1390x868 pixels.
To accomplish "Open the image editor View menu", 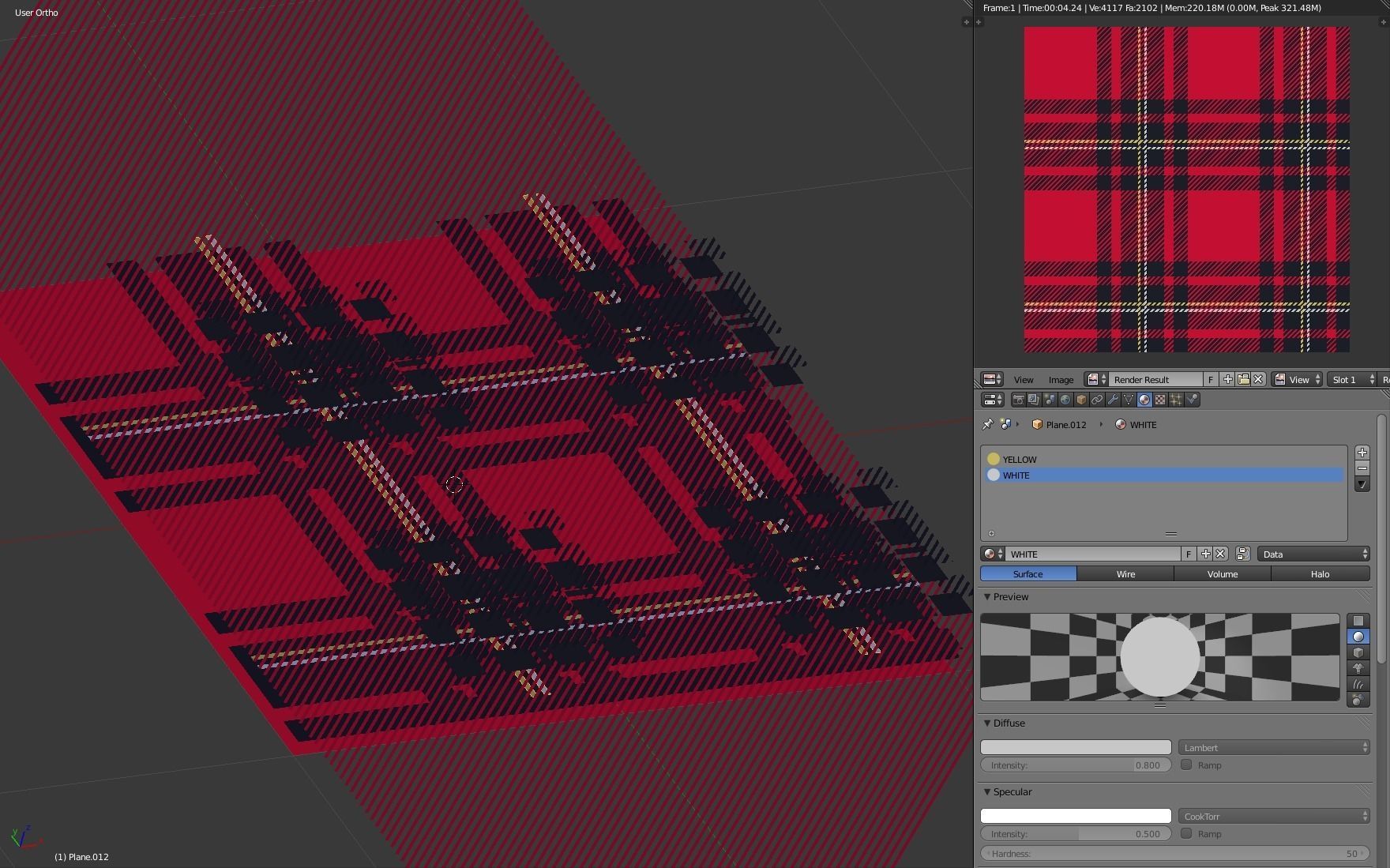I will pos(1024,380).
